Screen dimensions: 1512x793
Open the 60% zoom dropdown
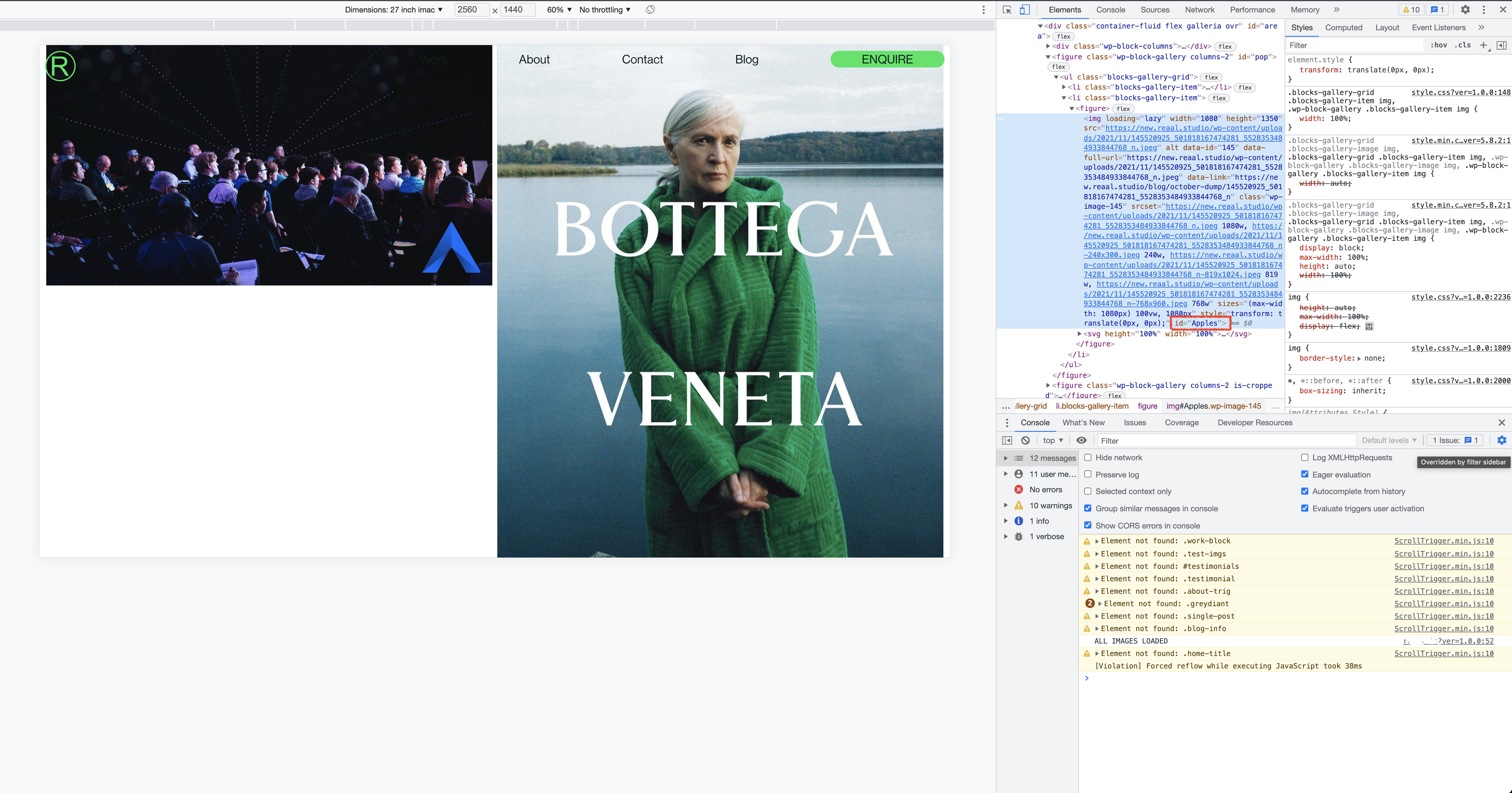coord(559,10)
